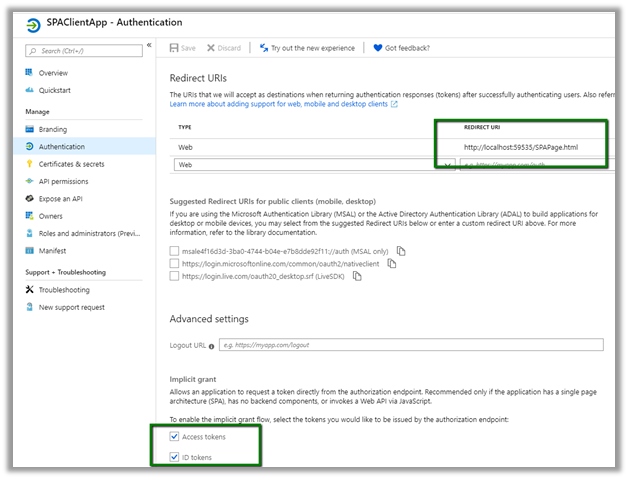Uncheck the ID tokens checkbox
This screenshot has height=479, width=628.
175,457
